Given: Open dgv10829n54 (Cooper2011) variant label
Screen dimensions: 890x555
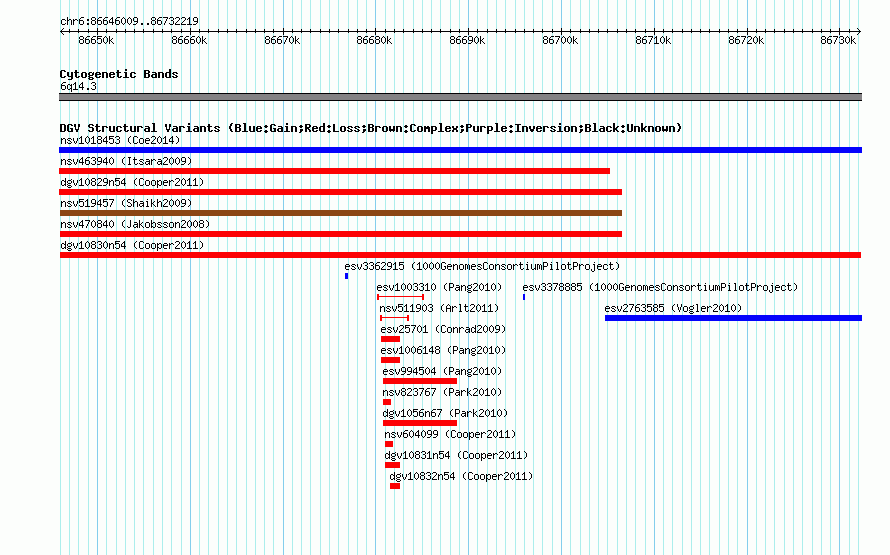Looking at the screenshot, I should pos(132,182).
